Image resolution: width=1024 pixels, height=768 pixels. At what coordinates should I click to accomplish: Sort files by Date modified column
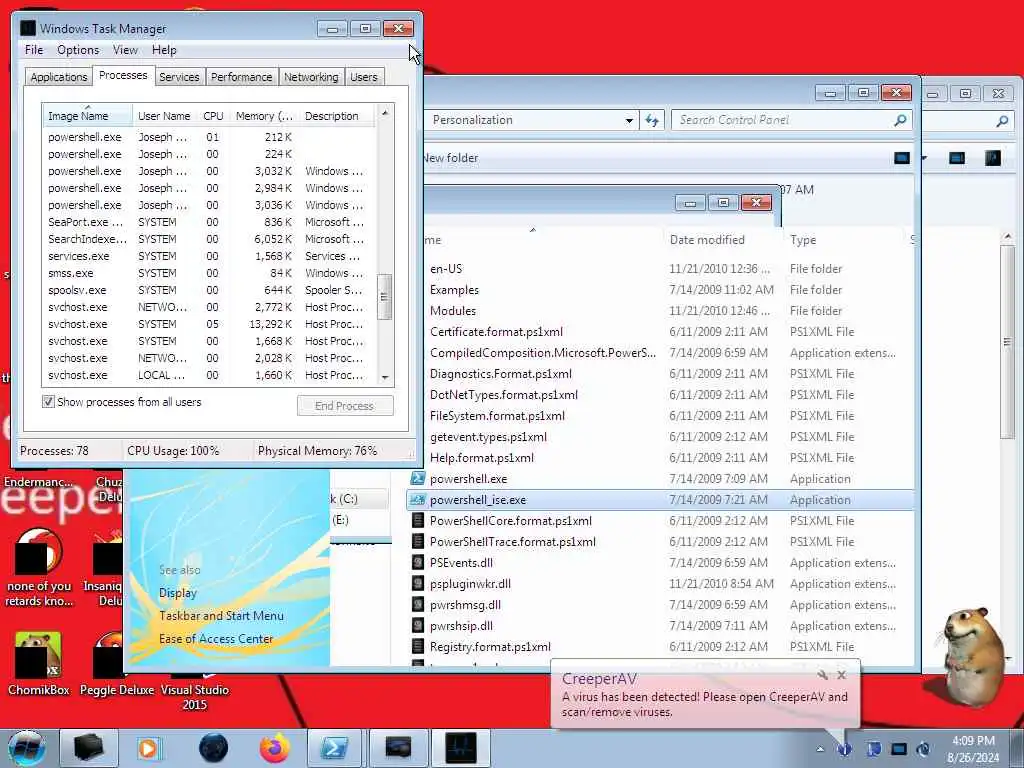707,240
